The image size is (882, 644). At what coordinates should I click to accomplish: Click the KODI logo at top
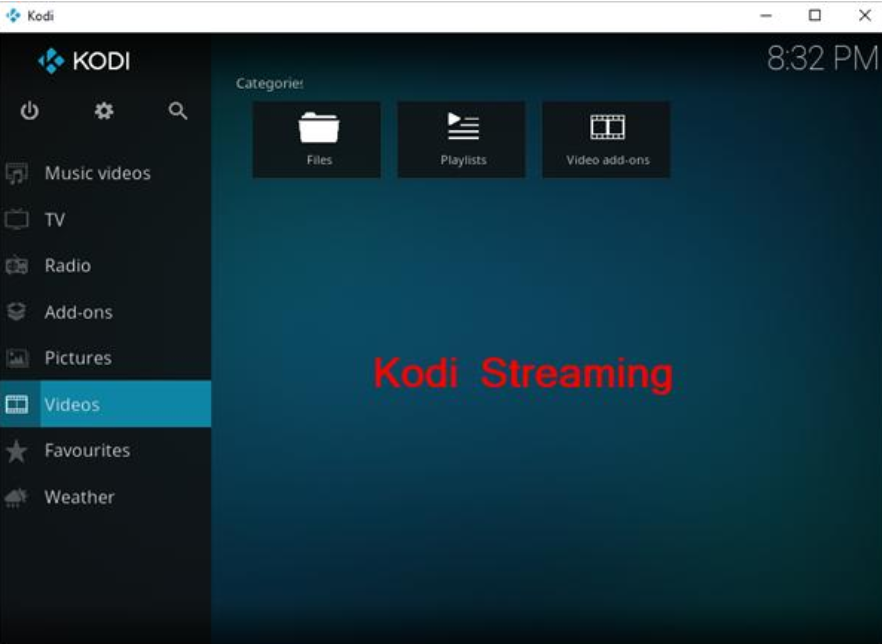pyautogui.click(x=84, y=62)
